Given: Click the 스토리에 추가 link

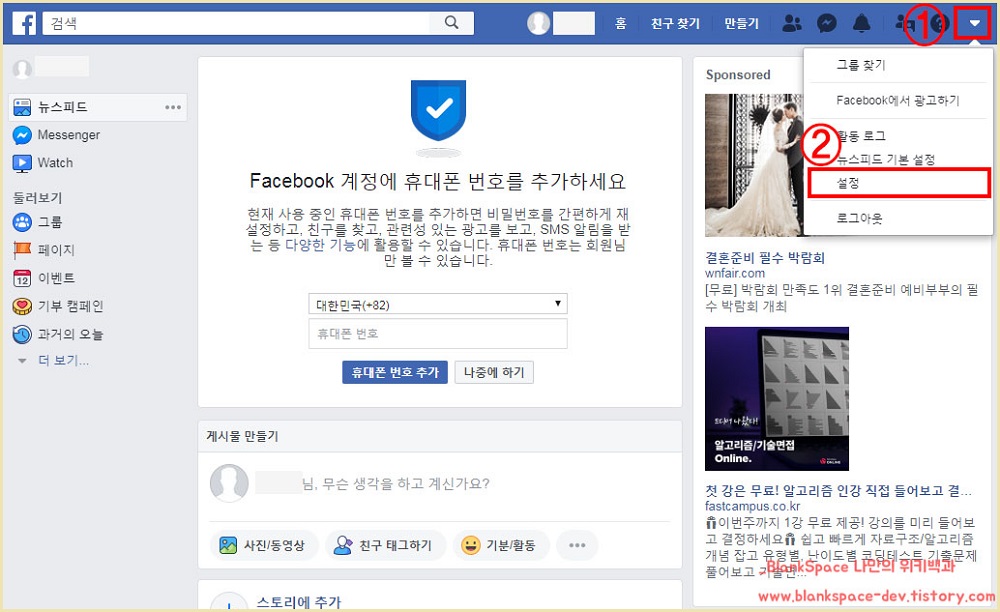Looking at the screenshot, I should 298,602.
